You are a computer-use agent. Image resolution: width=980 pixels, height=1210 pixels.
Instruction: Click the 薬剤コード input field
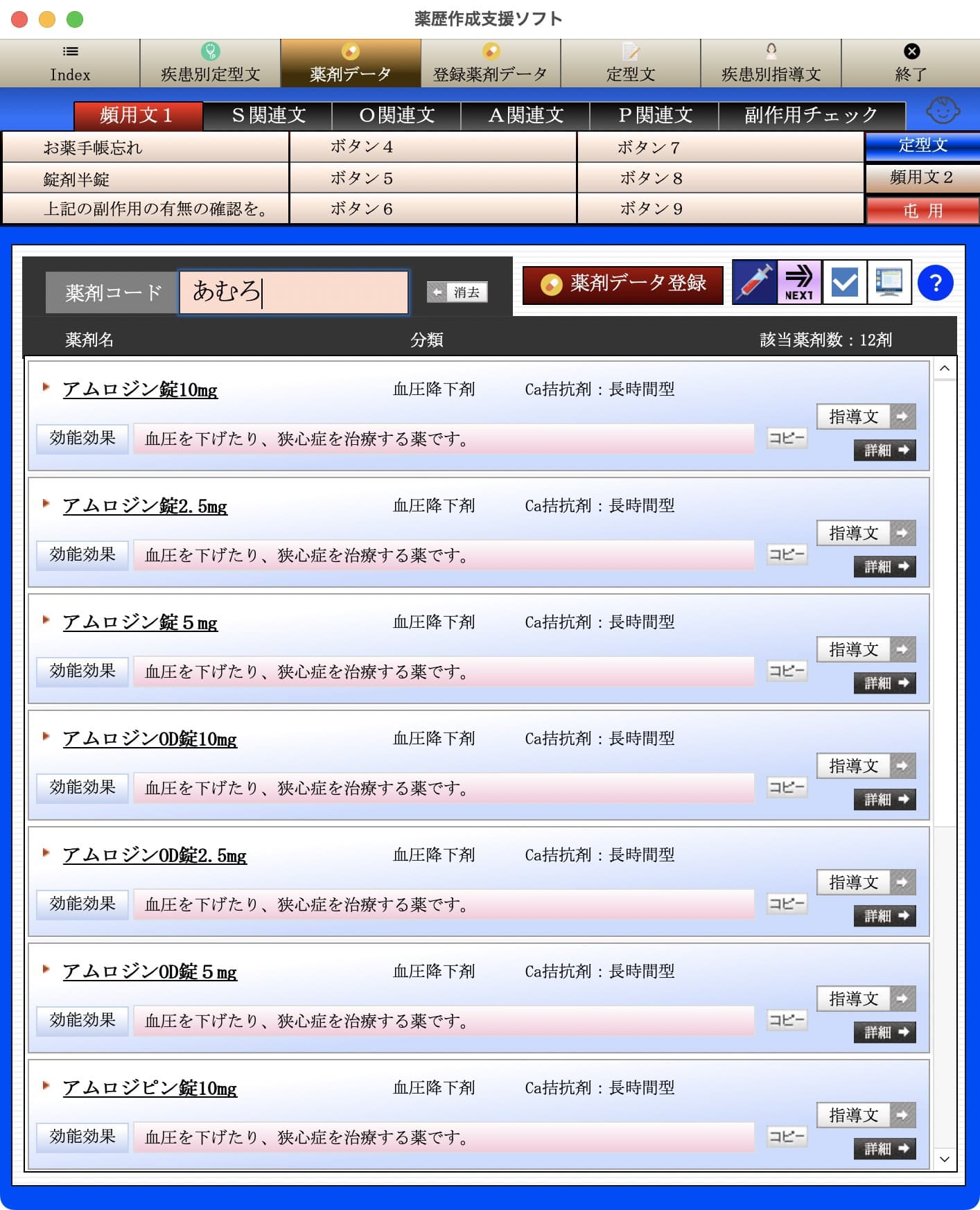tap(294, 292)
